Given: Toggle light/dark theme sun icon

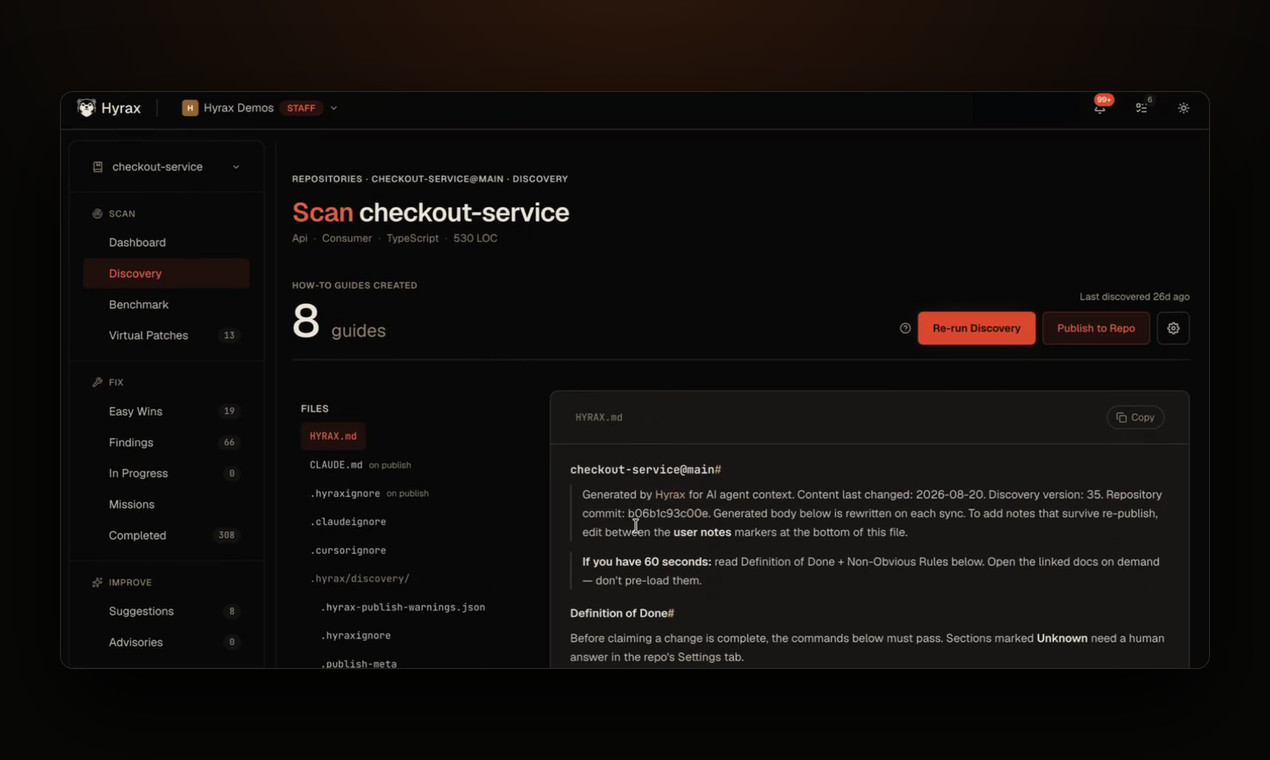Looking at the screenshot, I should [x=1183, y=108].
